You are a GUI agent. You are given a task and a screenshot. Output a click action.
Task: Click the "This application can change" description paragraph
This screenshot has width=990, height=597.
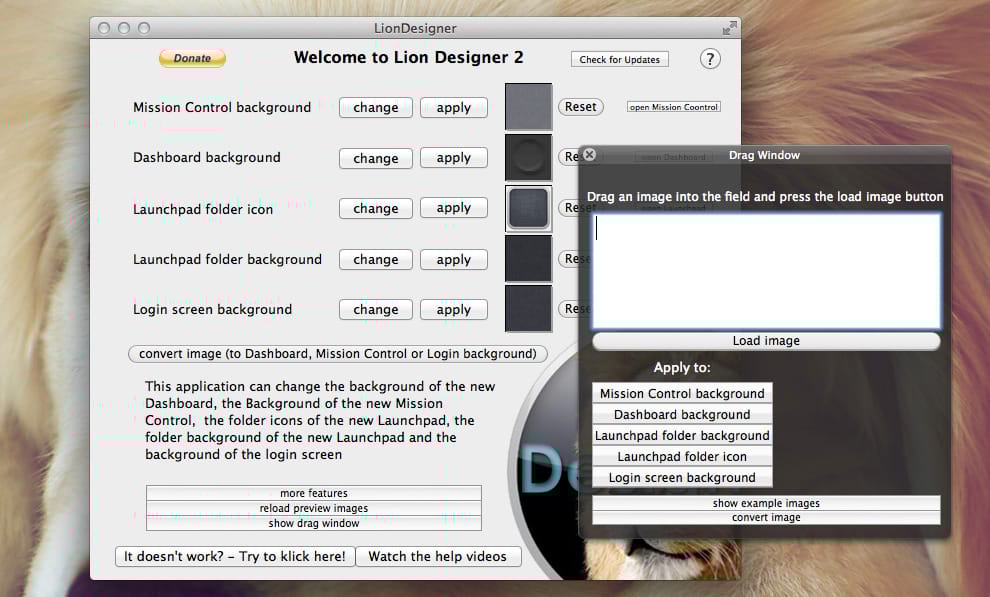pos(320,420)
